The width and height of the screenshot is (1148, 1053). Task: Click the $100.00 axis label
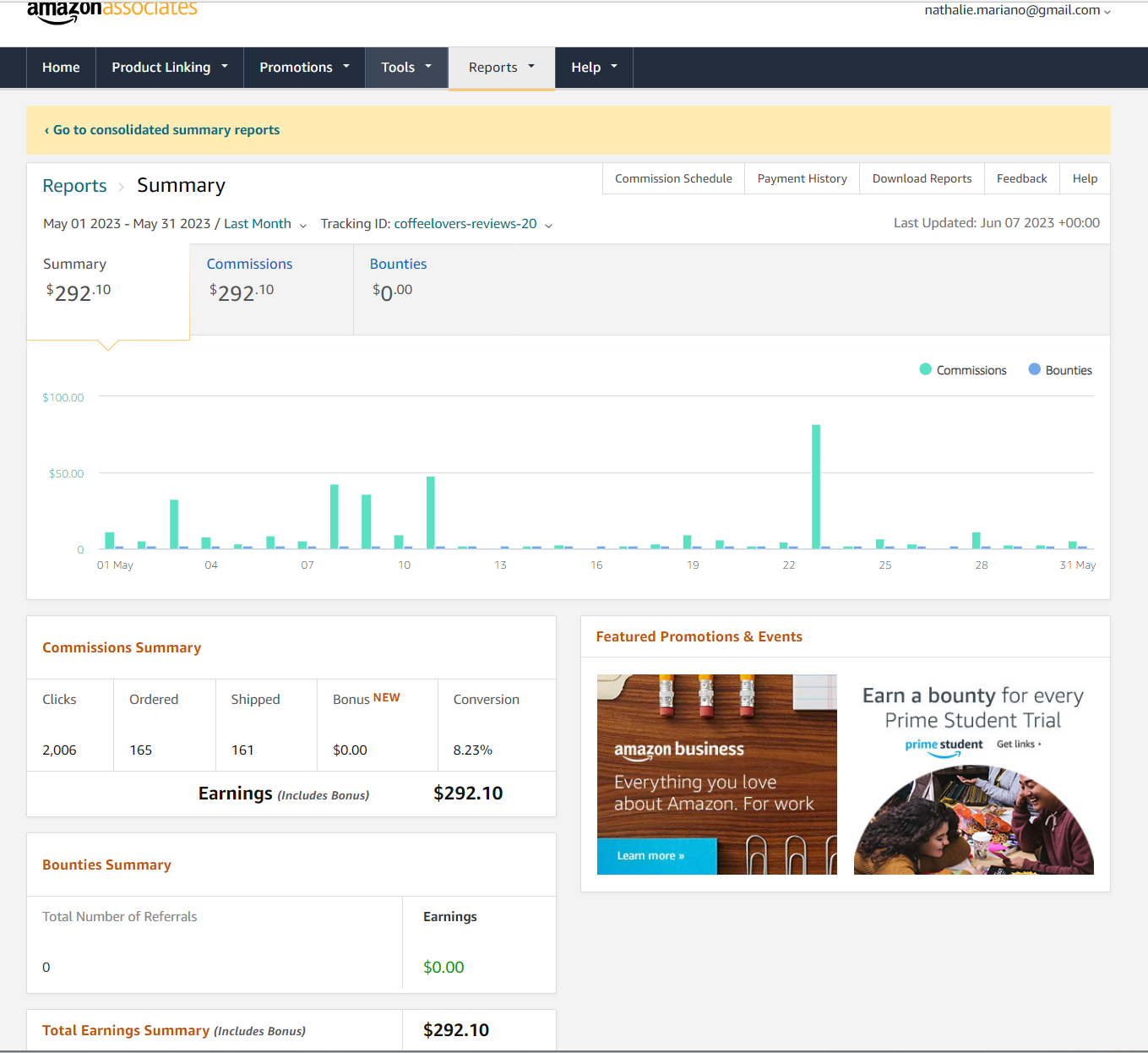coord(63,398)
